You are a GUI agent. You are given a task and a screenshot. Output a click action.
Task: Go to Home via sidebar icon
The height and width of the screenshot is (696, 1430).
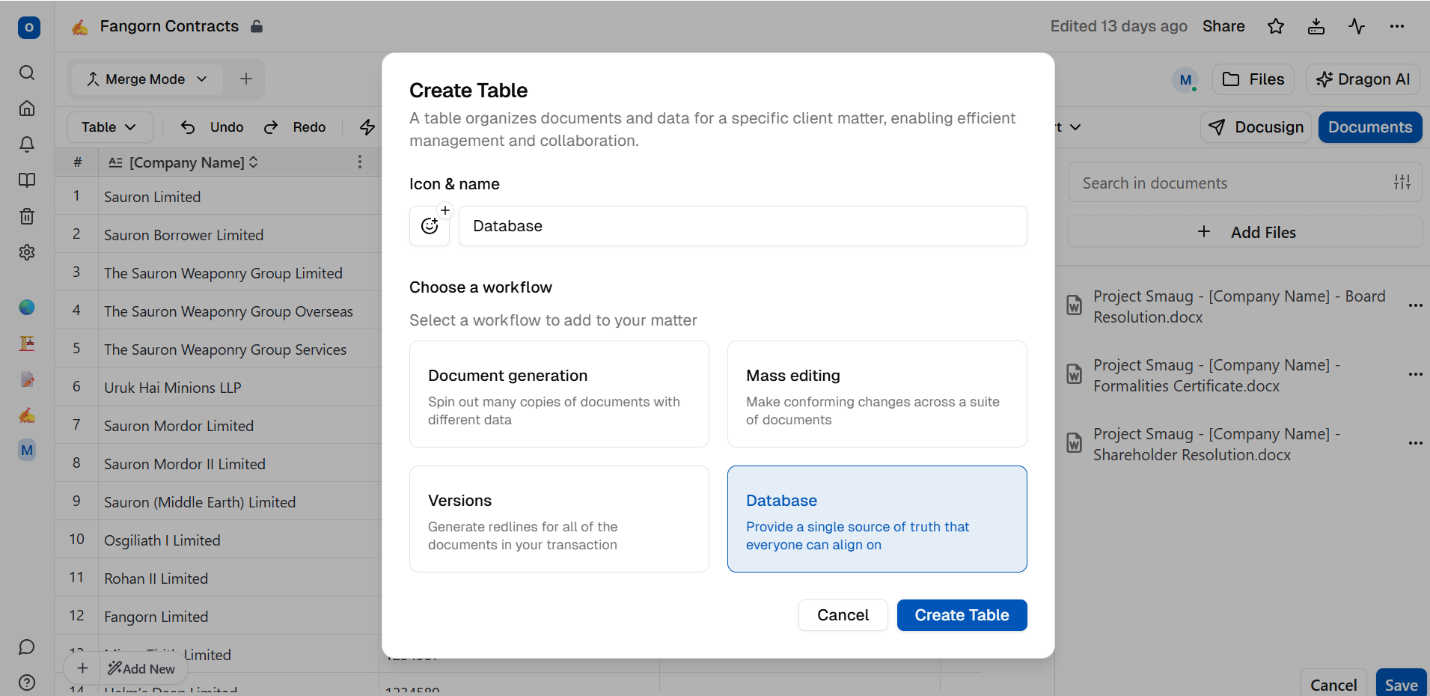[x=27, y=108]
